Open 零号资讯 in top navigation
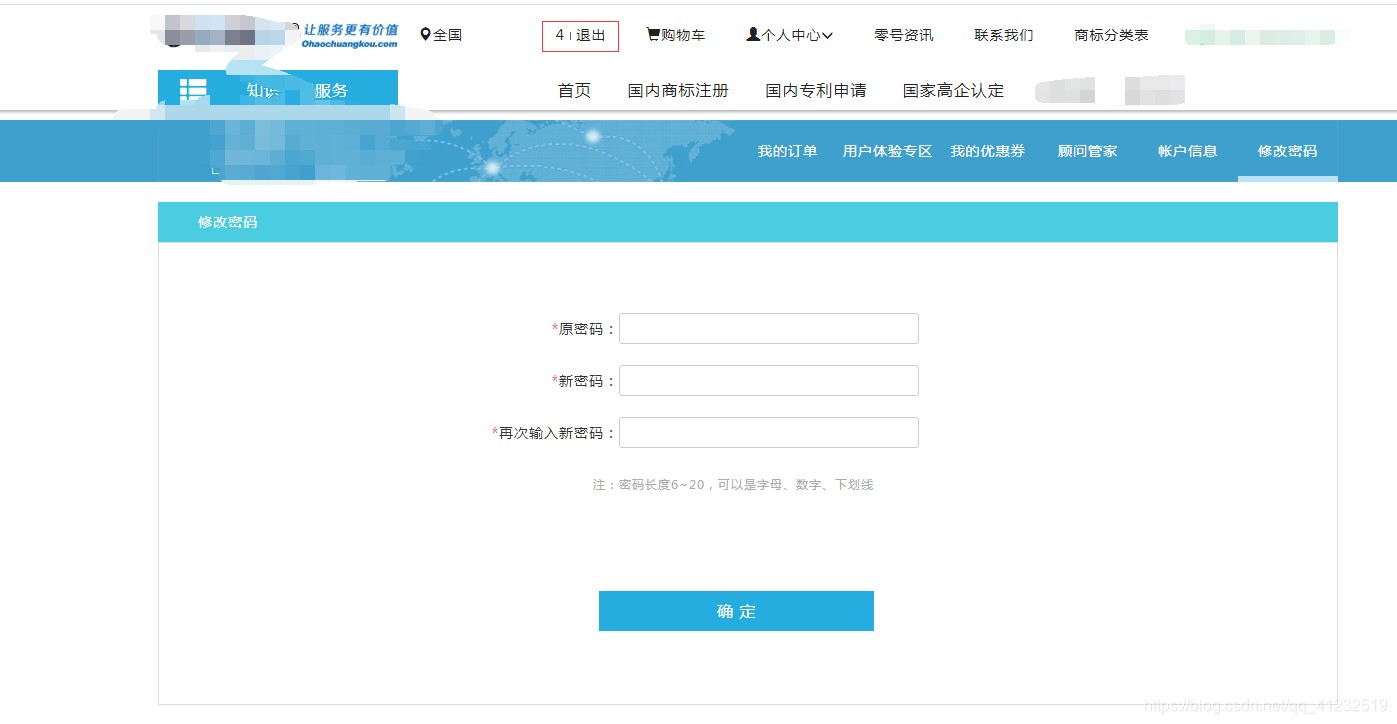The width and height of the screenshot is (1397, 724). tap(904, 35)
